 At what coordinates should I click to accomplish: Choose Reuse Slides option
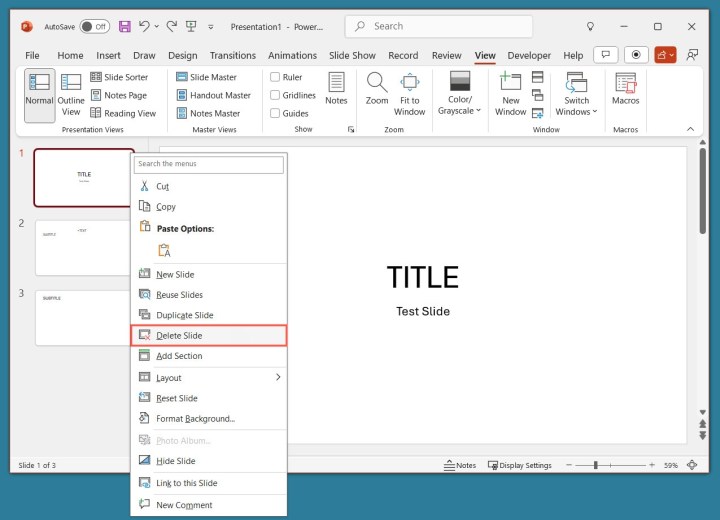tap(209, 294)
